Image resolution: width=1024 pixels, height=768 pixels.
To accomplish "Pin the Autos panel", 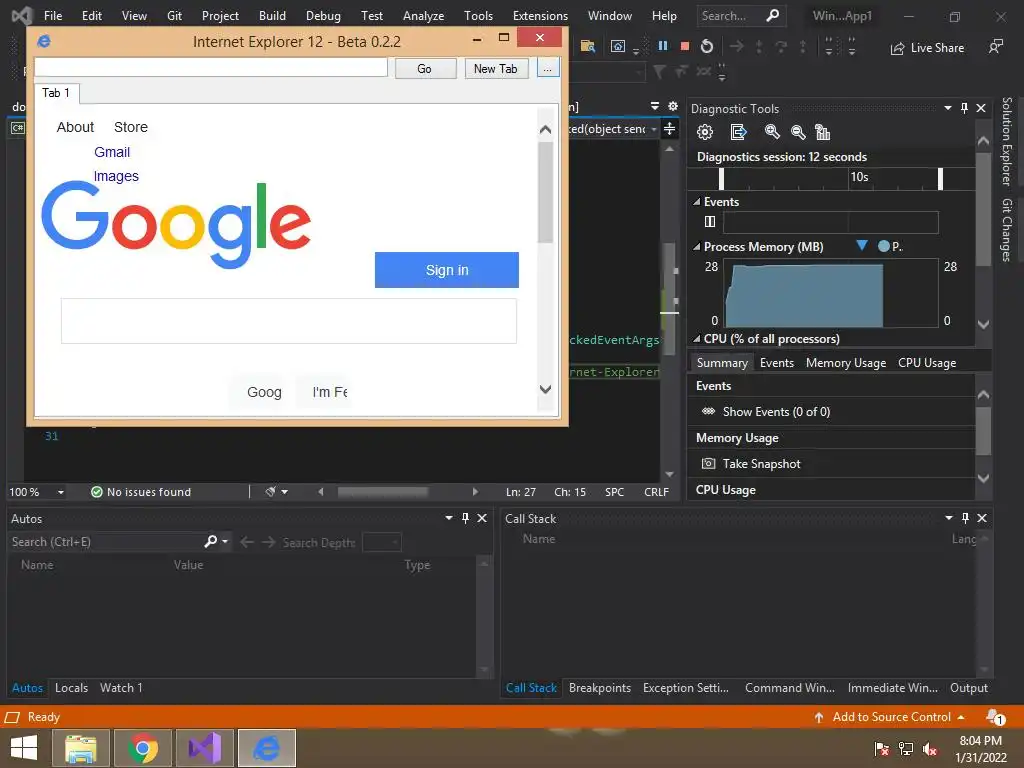I will 465,518.
